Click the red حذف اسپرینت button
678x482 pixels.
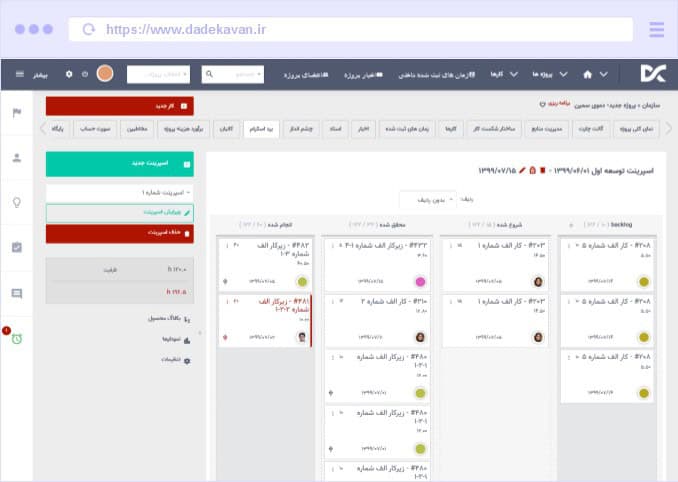point(120,233)
